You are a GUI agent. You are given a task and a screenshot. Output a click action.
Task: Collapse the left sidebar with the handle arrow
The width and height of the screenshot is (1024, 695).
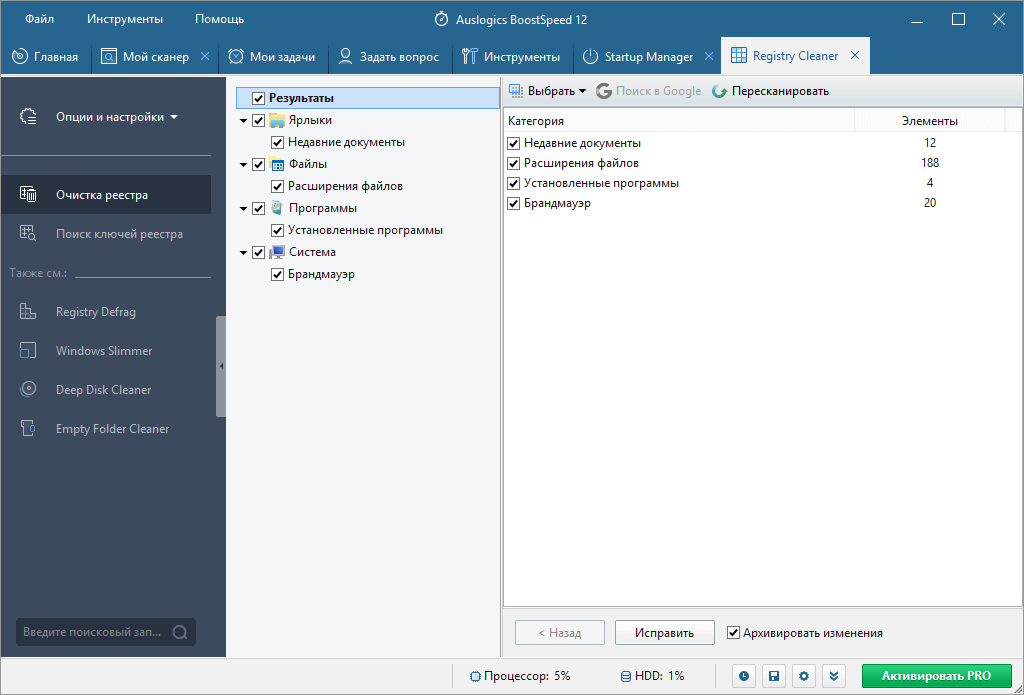pyautogui.click(x=221, y=366)
